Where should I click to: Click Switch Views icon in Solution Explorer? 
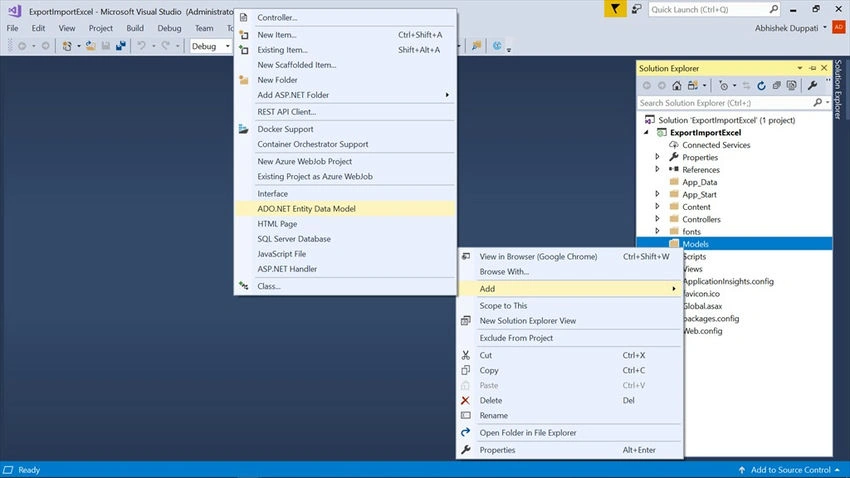pos(693,86)
